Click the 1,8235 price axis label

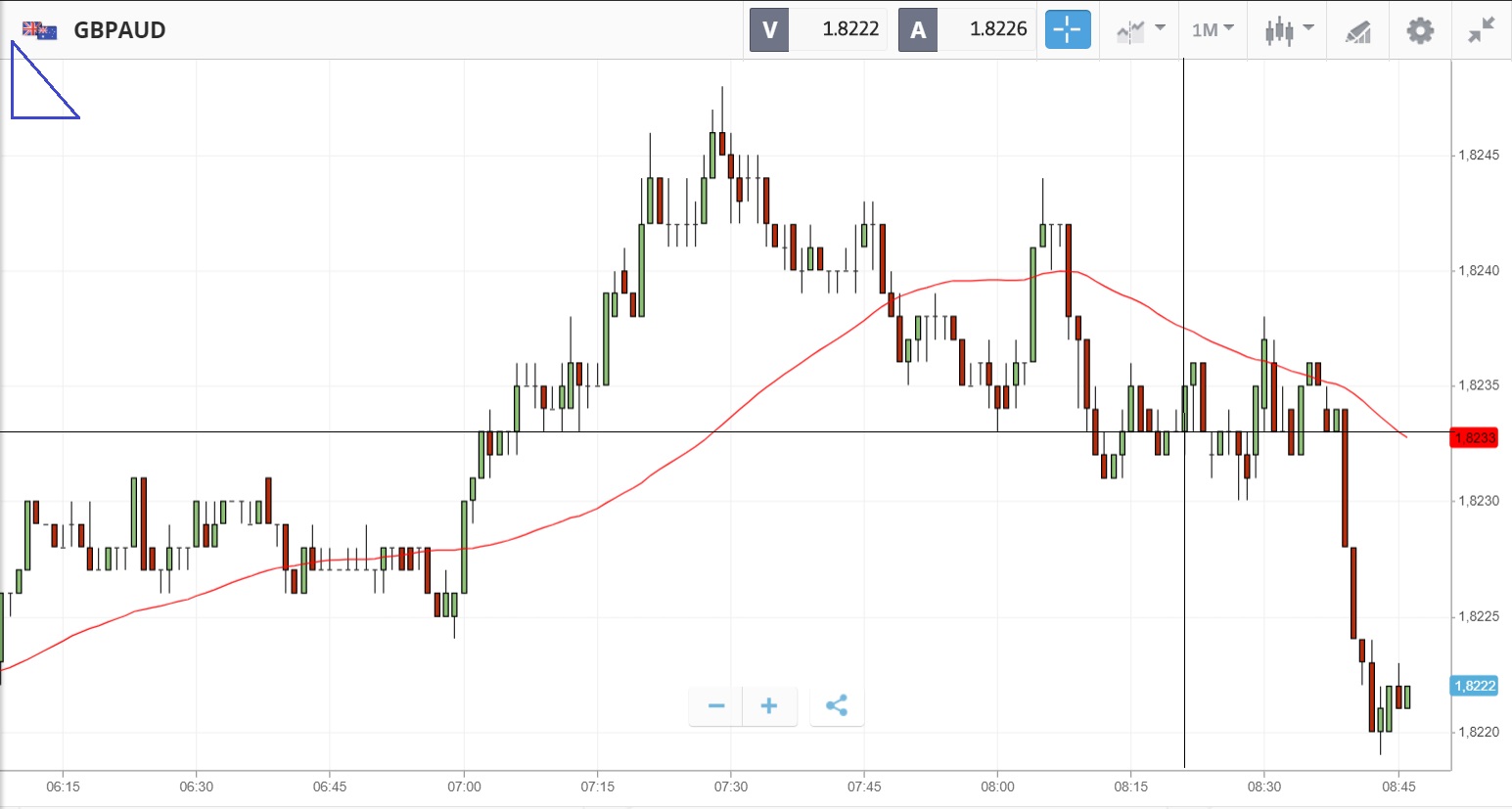(1478, 385)
